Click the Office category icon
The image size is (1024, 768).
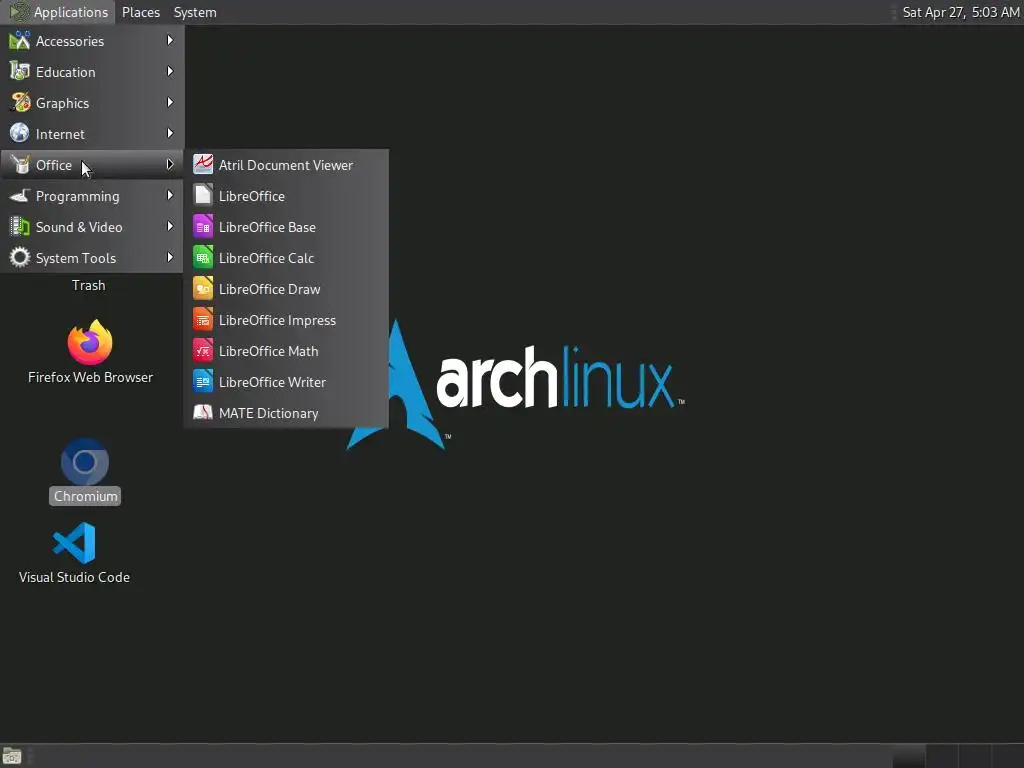20,165
